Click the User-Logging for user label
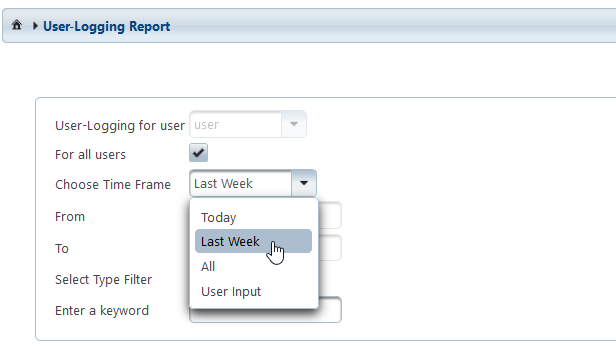Viewport: 616px width, 361px height. [120, 125]
